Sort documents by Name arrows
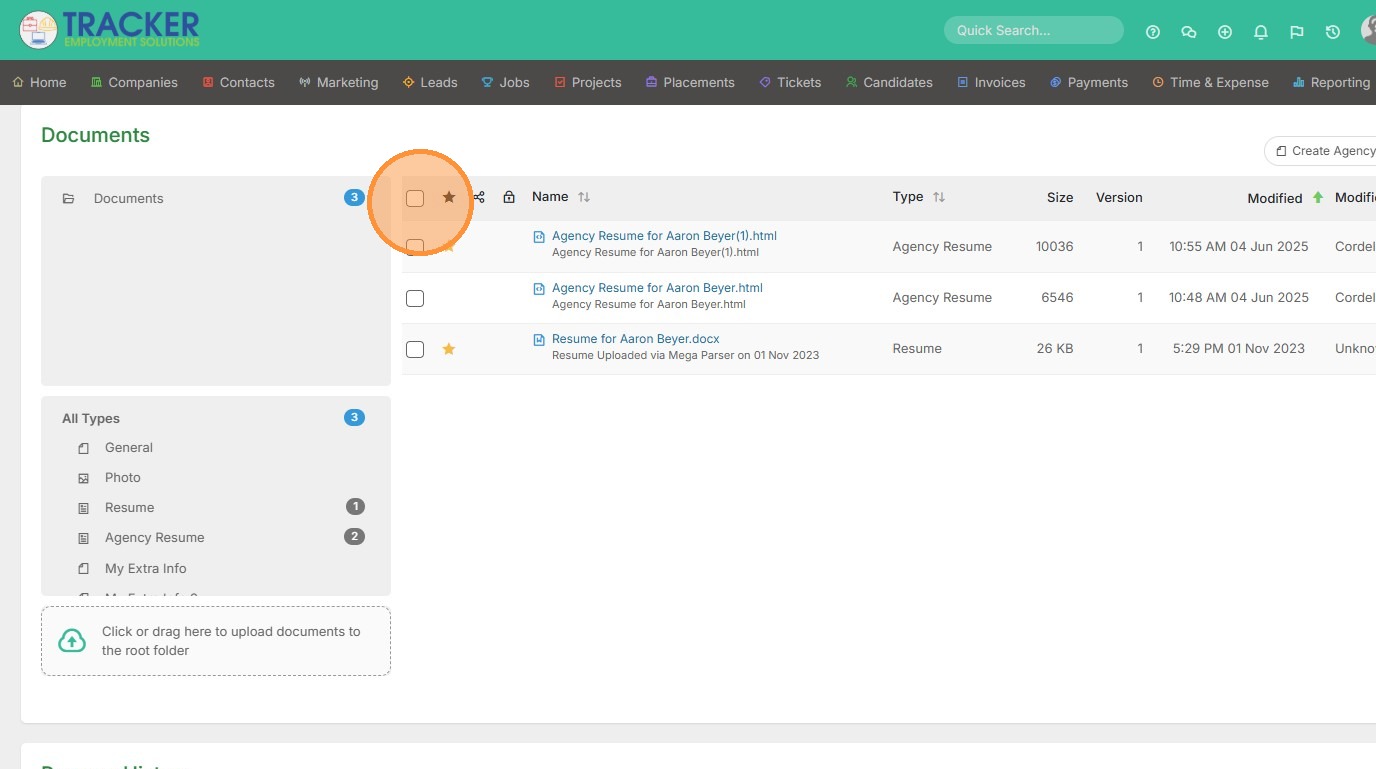The height and width of the screenshot is (769, 1376). [584, 197]
